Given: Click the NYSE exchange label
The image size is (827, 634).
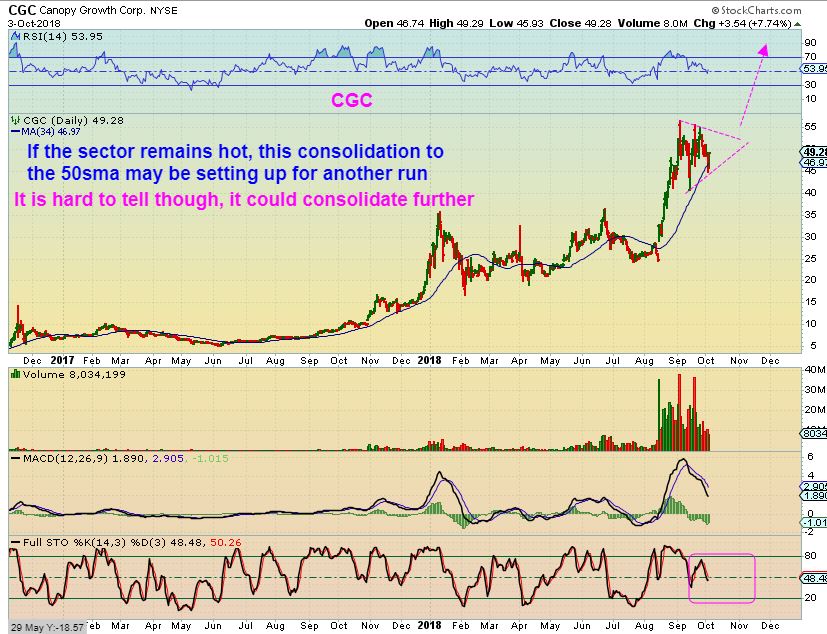Looking at the screenshot, I should [164, 11].
